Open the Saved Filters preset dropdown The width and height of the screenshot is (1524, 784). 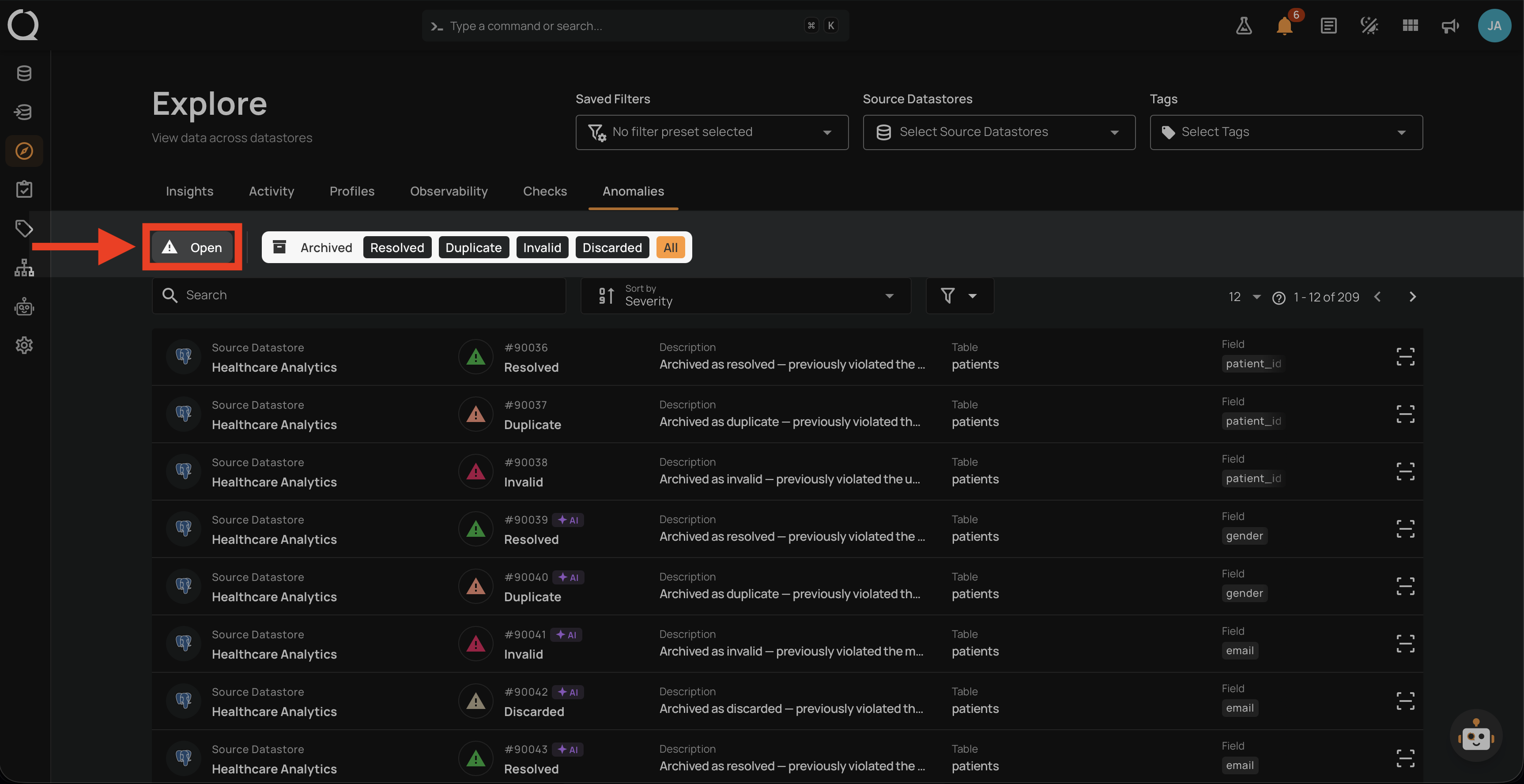(x=712, y=132)
